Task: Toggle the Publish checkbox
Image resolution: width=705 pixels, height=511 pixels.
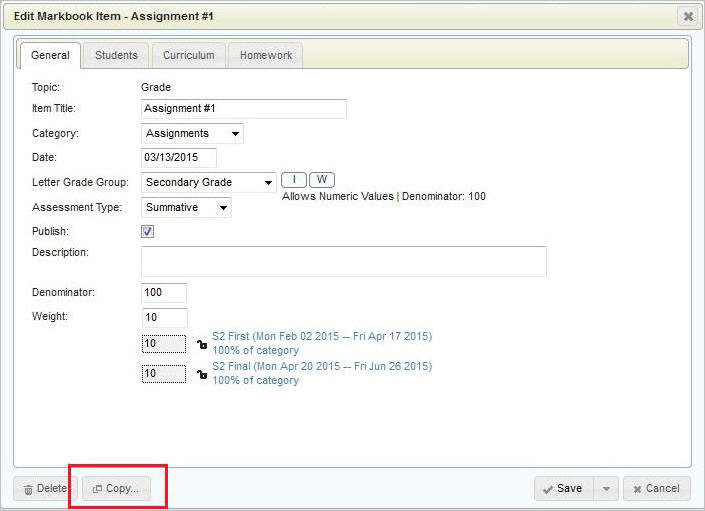Action: coord(147,231)
